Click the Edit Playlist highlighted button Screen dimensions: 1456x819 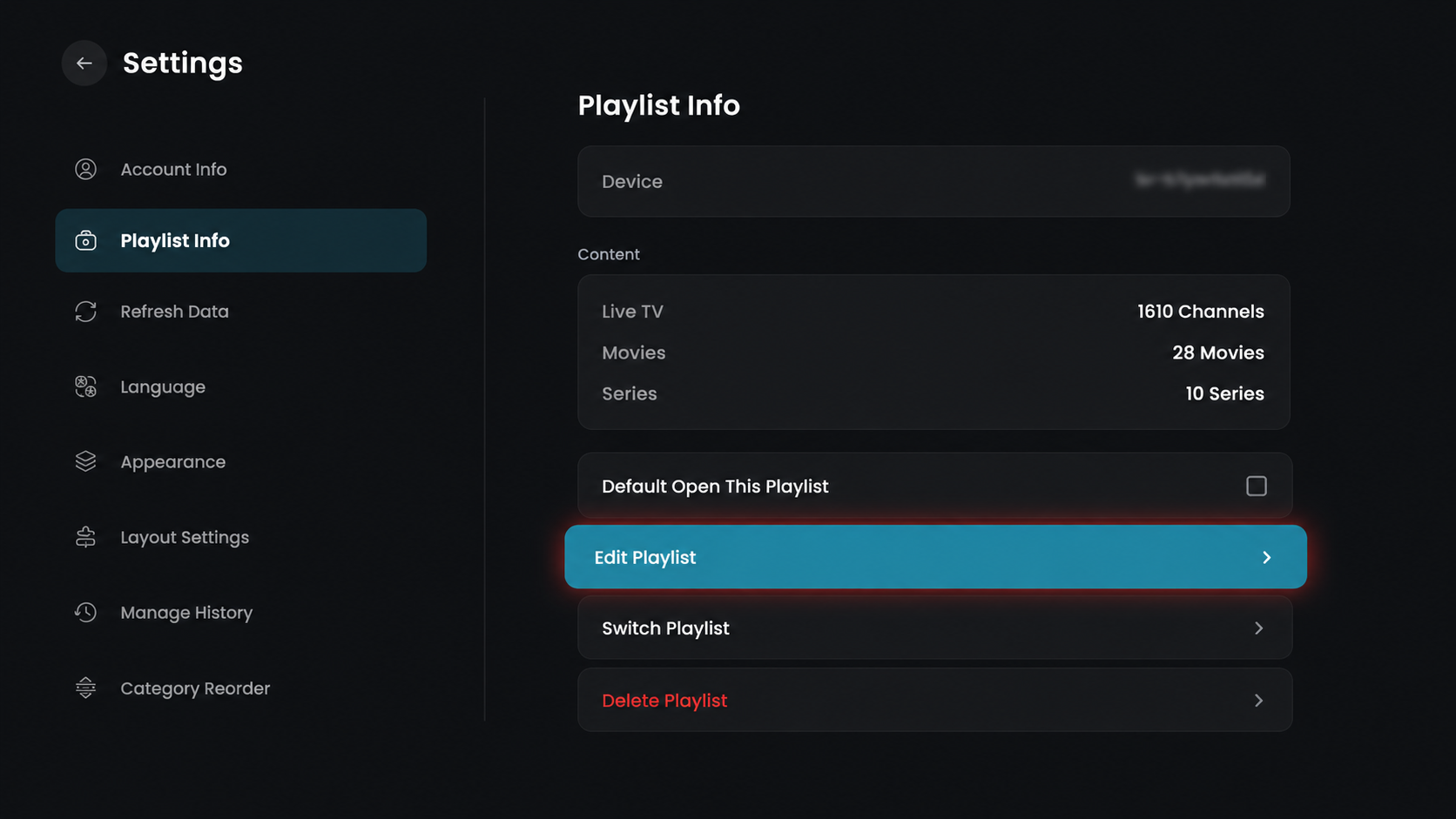pos(935,557)
